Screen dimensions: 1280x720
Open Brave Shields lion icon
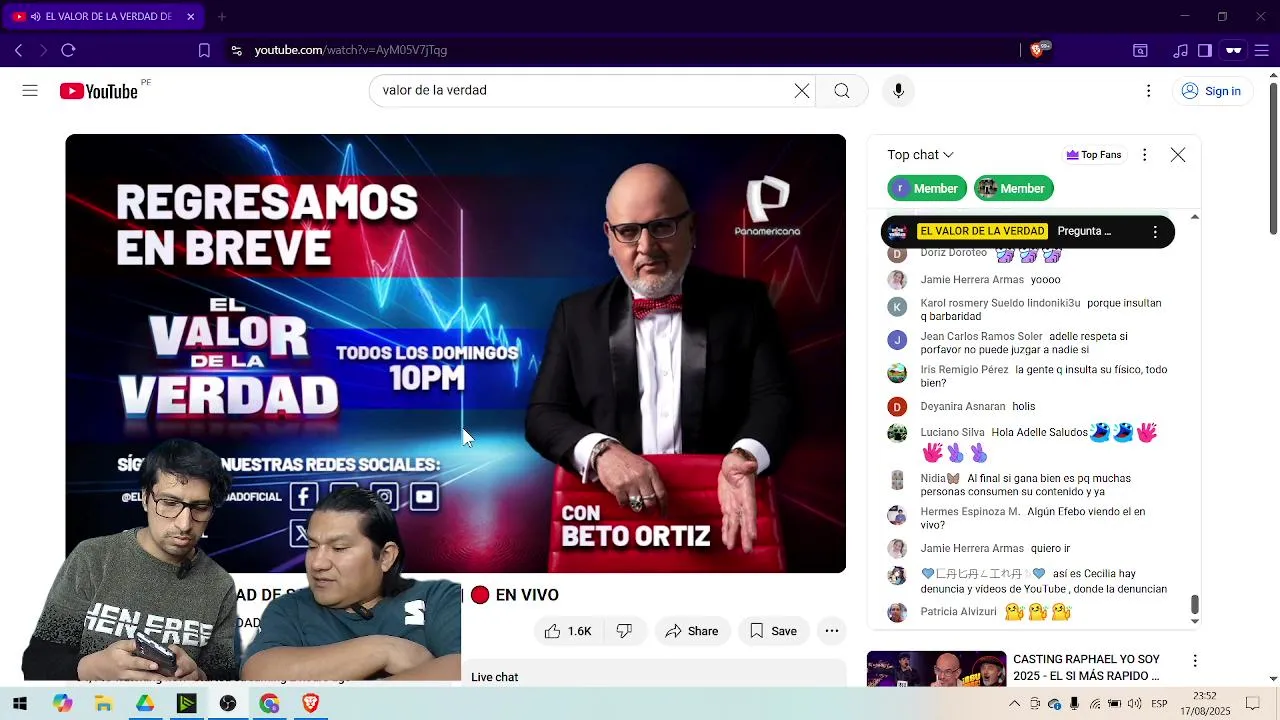(x=1038, y=50)
